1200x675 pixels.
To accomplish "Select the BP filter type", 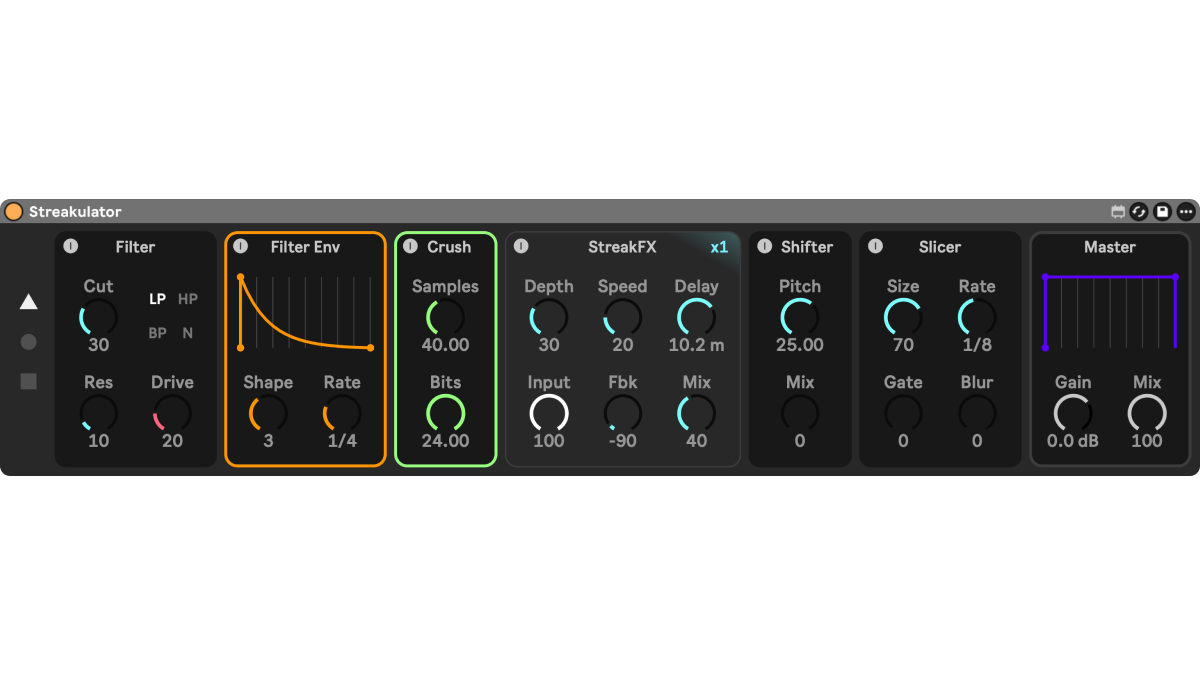I will click(x=157, y=333).
